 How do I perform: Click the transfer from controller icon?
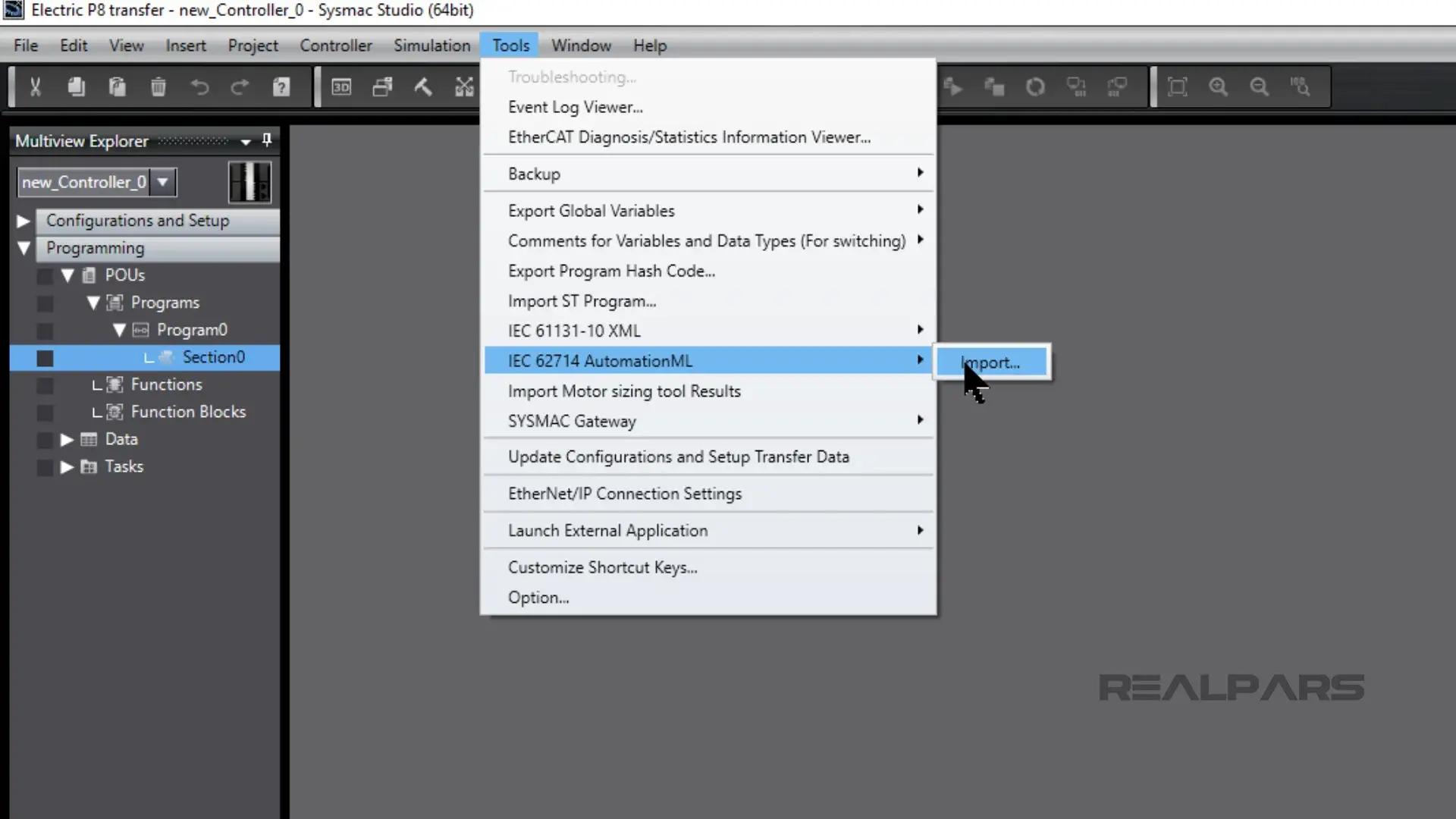point(1117,86)
